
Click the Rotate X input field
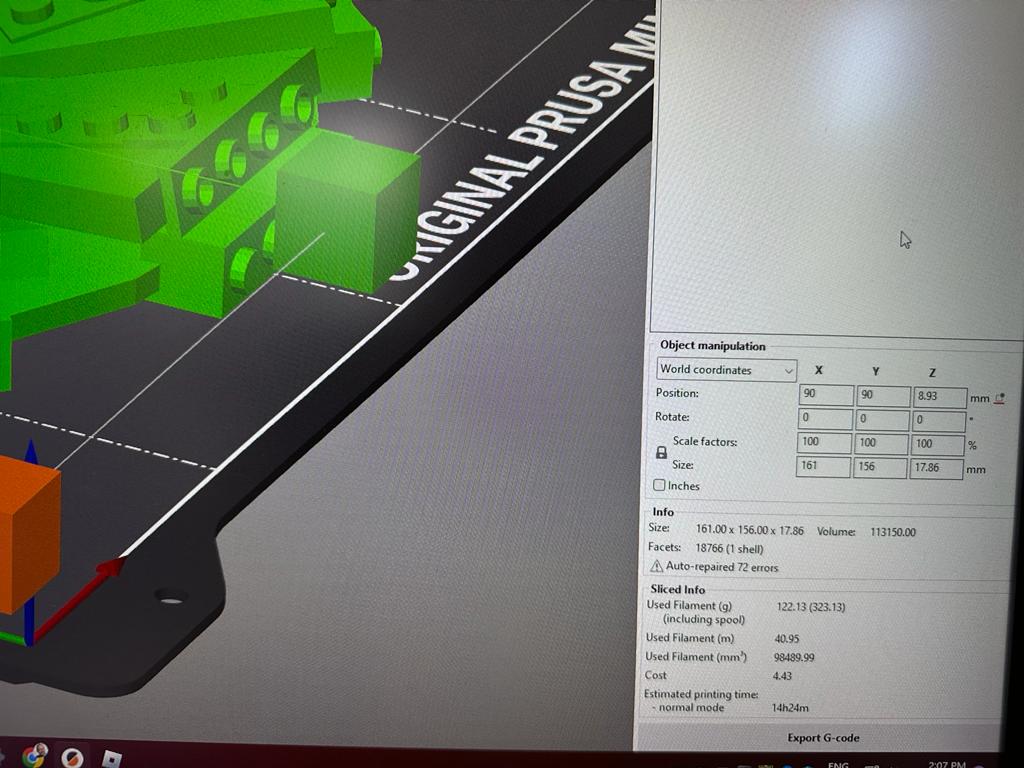click(825, 418)
